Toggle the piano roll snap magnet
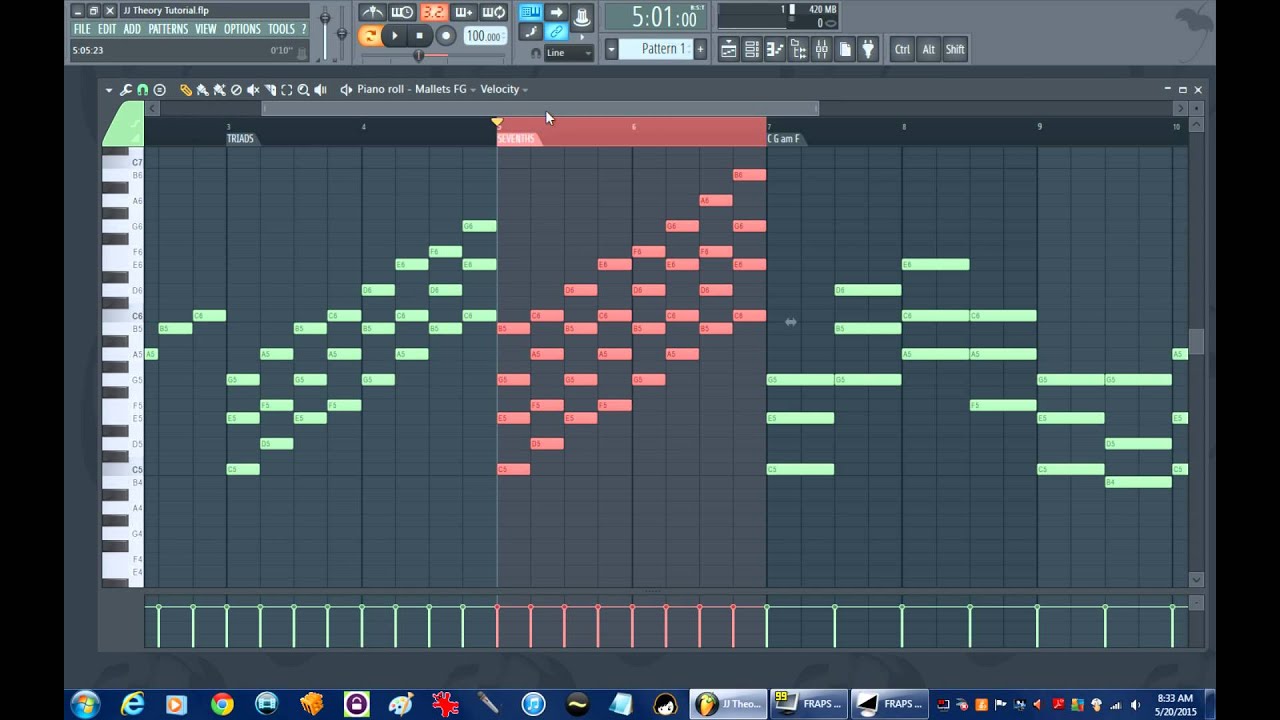1280x720 pixels. [143, 89]
